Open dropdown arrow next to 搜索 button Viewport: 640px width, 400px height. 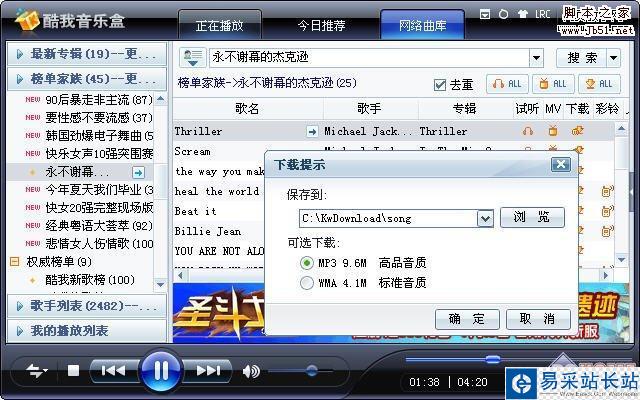613,58
